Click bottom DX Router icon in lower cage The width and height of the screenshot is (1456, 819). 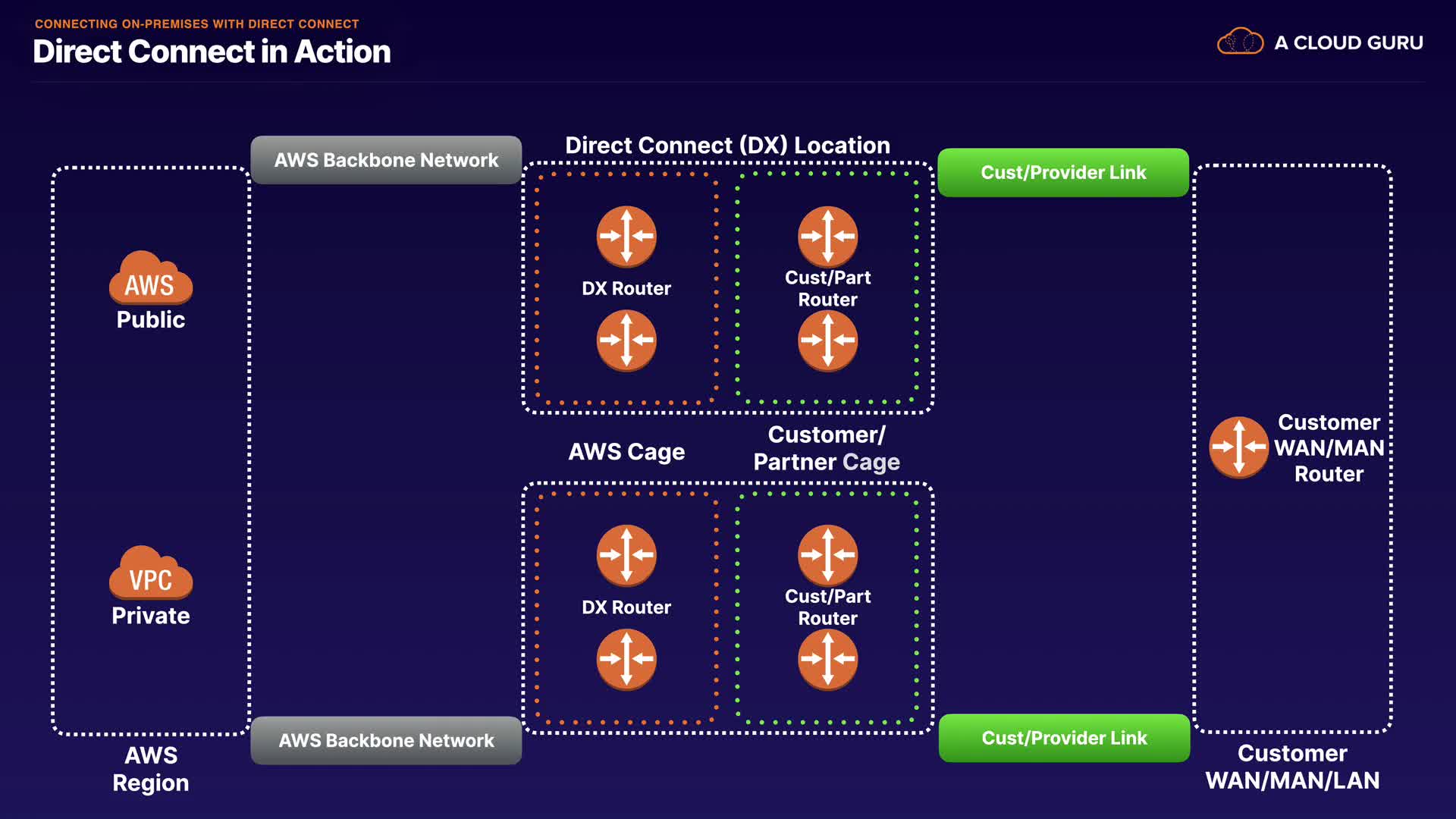626,659
